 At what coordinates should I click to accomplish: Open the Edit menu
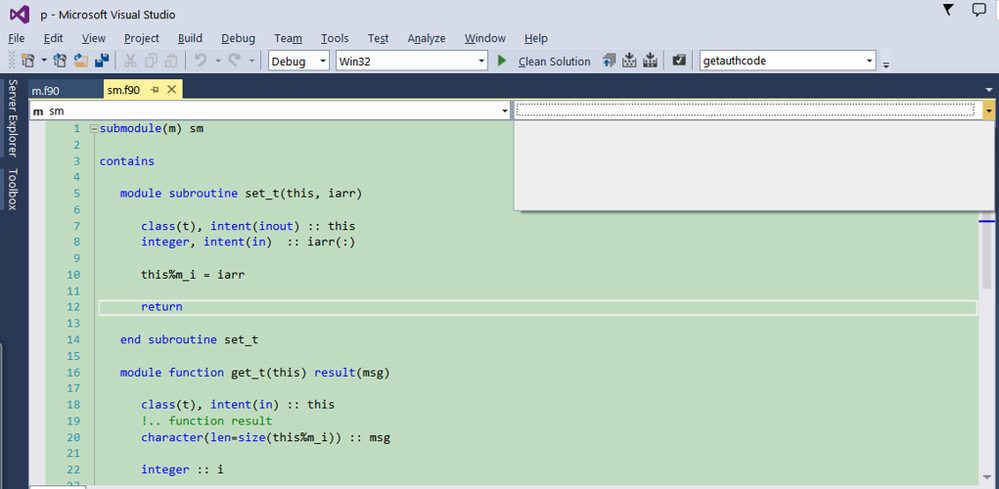click(53, 38)
